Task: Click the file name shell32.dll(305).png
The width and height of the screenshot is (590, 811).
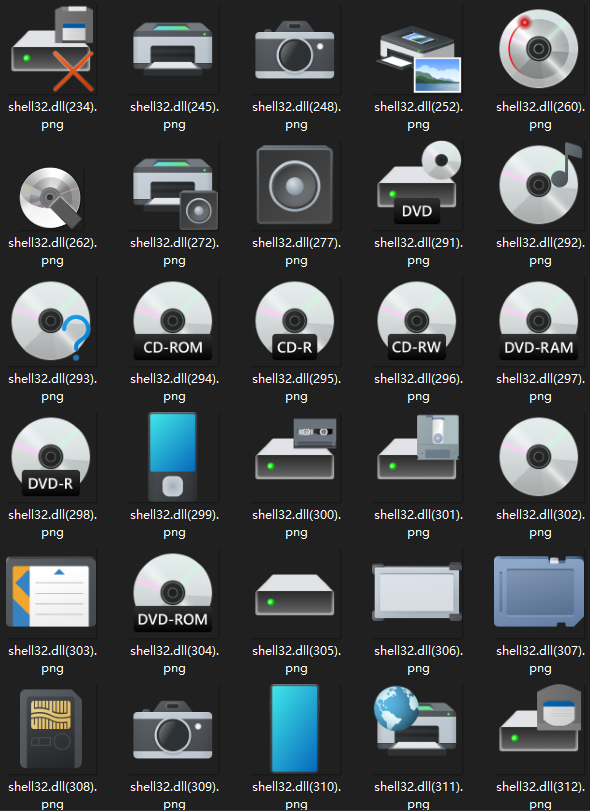Action: tap(296, 659)
